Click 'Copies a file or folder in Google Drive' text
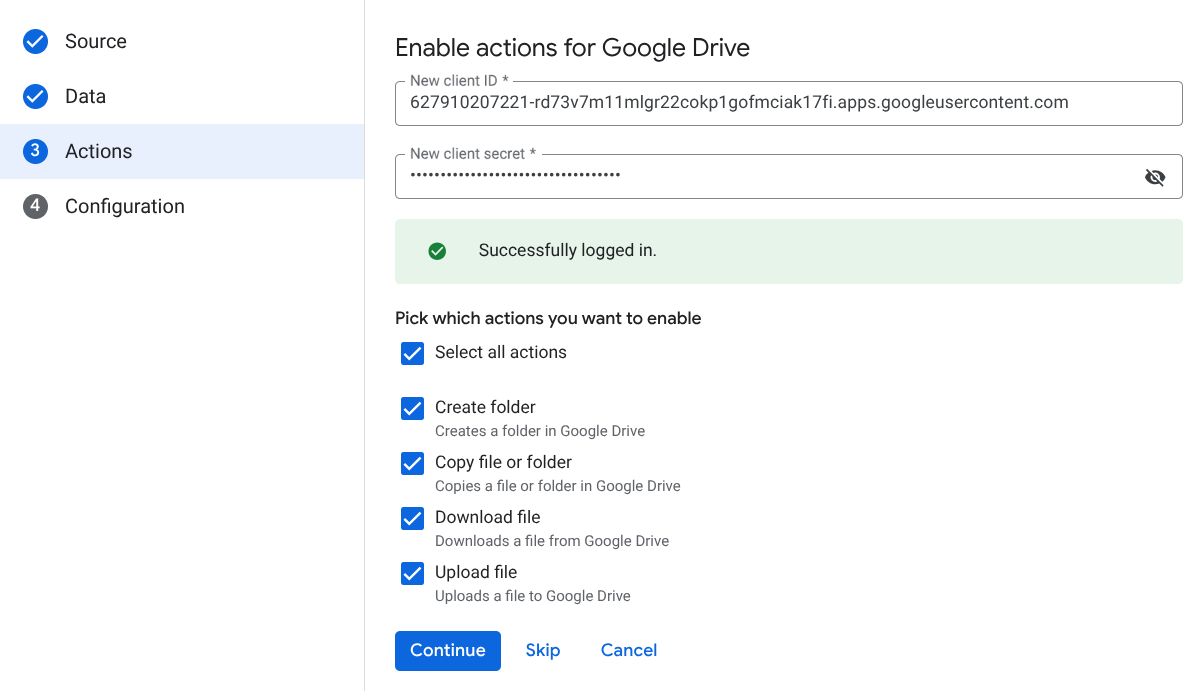The width and height of the screenshot is (1199, 691). tap(557, 486)
